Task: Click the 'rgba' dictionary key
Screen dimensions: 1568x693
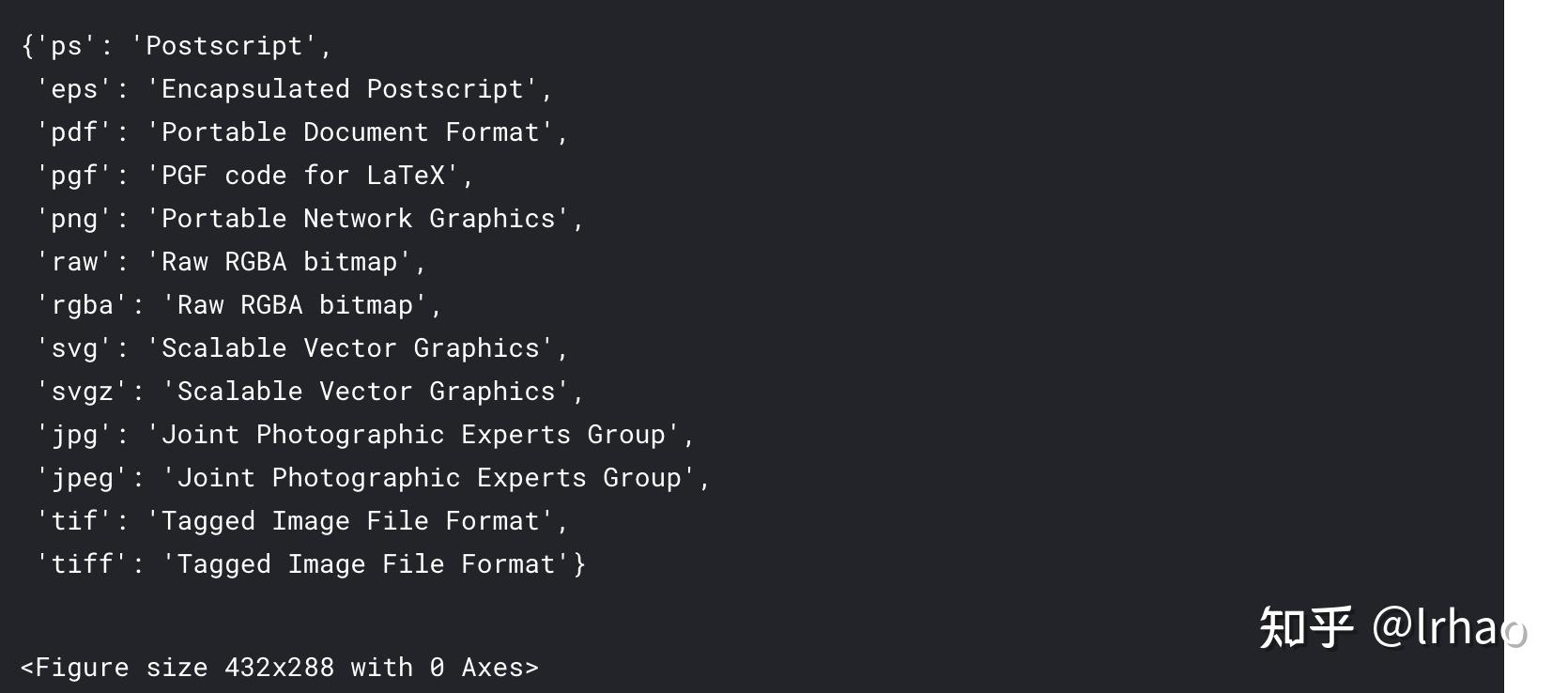Action: (83, 305)
